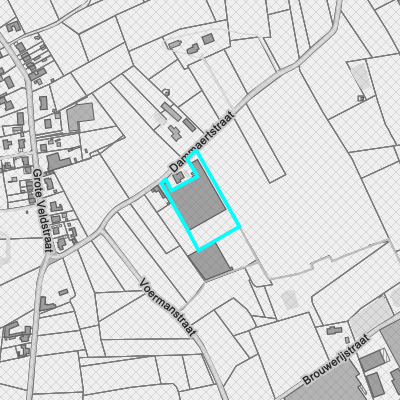
Task: Click the Grote Veldstraat street label
Action: point(43,211)
